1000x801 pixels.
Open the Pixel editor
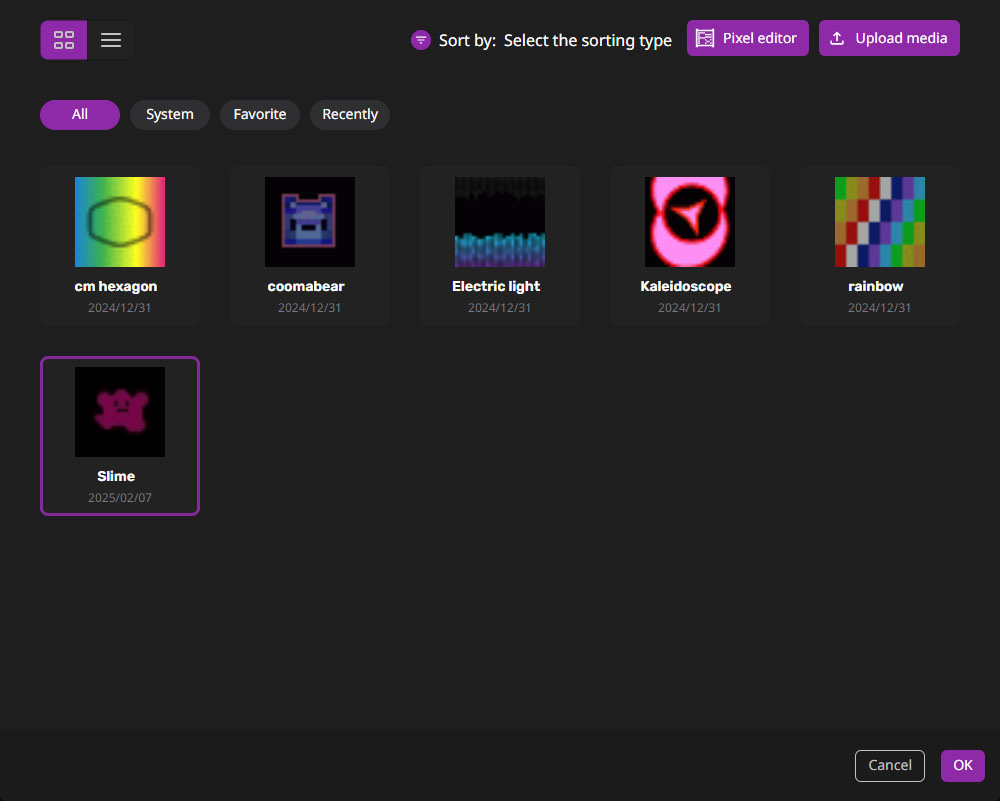[747, 38]
